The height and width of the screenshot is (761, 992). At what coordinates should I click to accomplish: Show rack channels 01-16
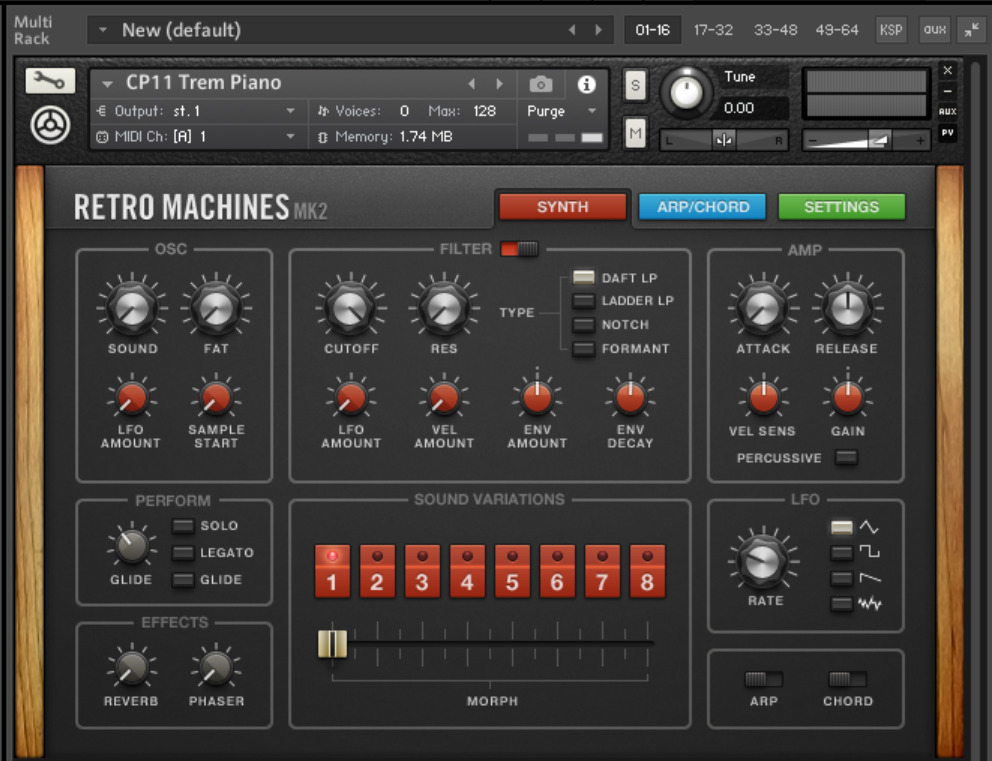click(652, 30)
